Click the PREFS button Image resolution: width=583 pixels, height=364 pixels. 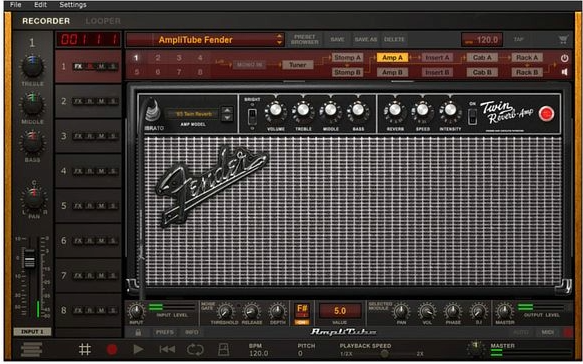165,332
